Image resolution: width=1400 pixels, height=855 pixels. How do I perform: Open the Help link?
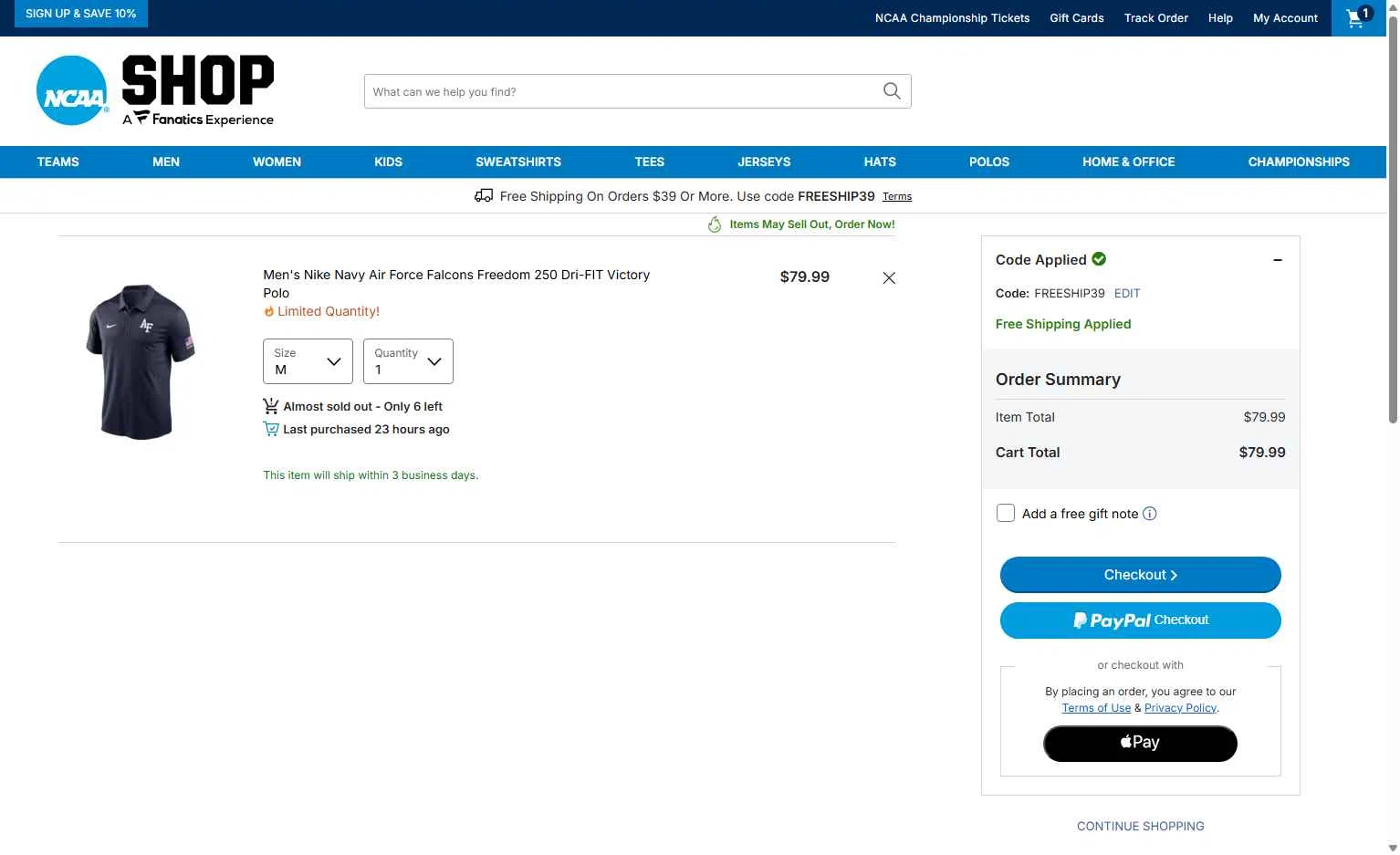click(1220, 17)
